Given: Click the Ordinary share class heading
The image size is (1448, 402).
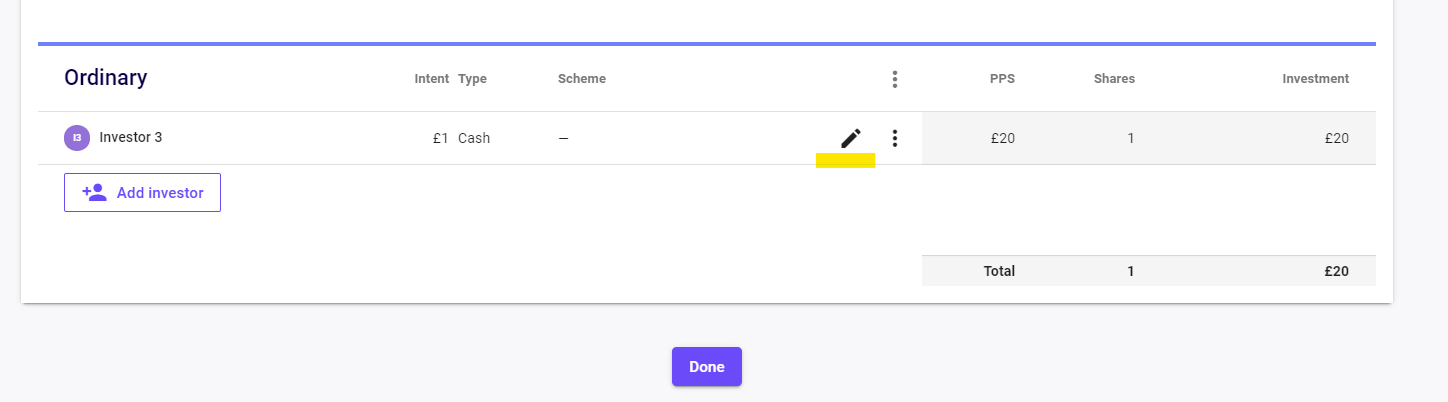Looking at the screenshot, I should (x=106, y=78).
